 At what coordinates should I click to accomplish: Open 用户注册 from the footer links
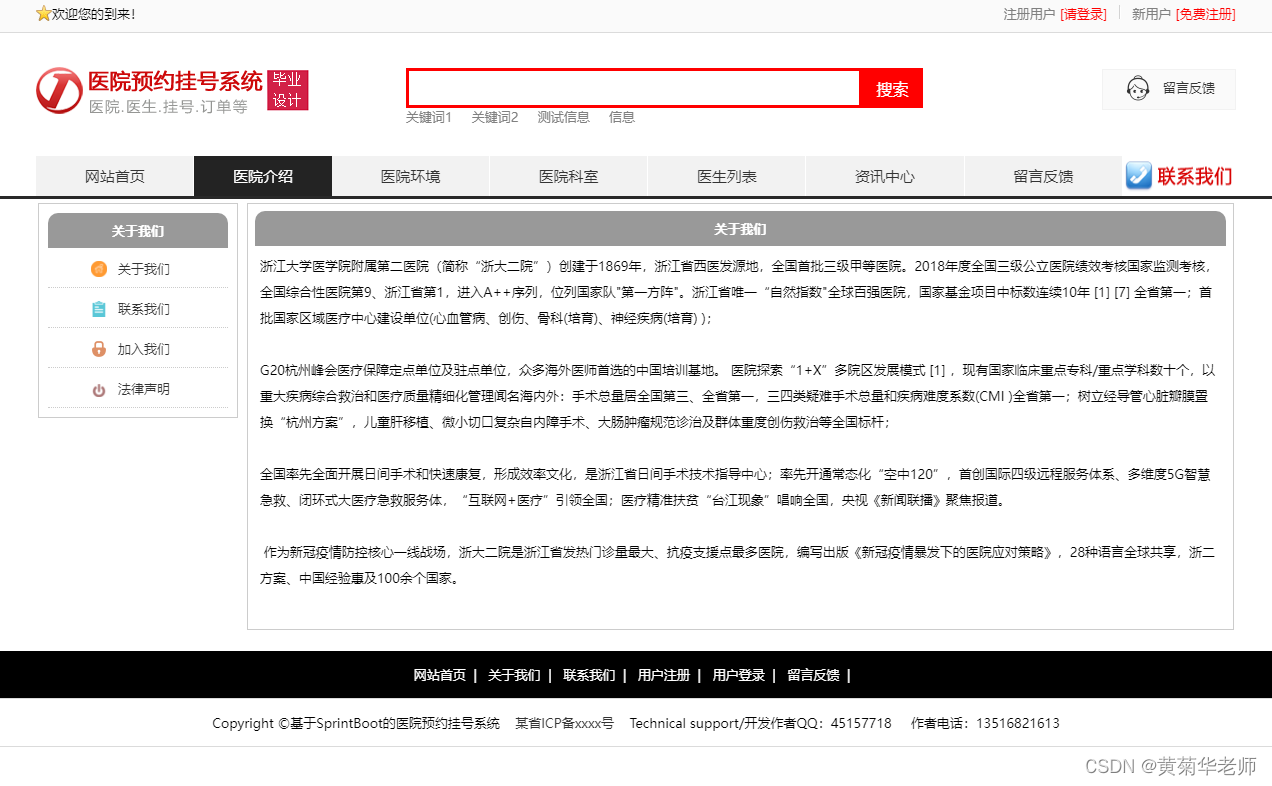(663, 675)
